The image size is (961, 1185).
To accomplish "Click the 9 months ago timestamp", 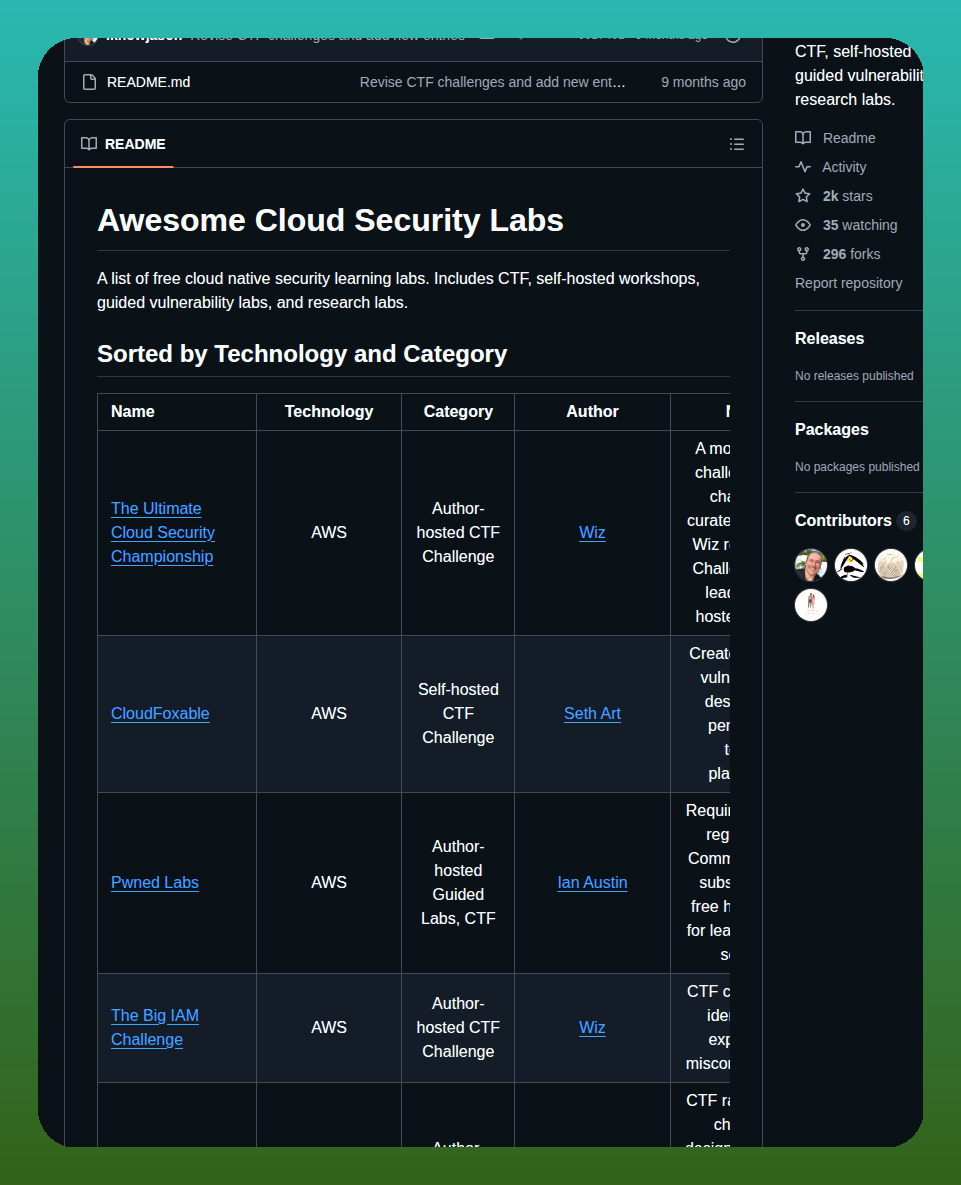I will point(703,82).
